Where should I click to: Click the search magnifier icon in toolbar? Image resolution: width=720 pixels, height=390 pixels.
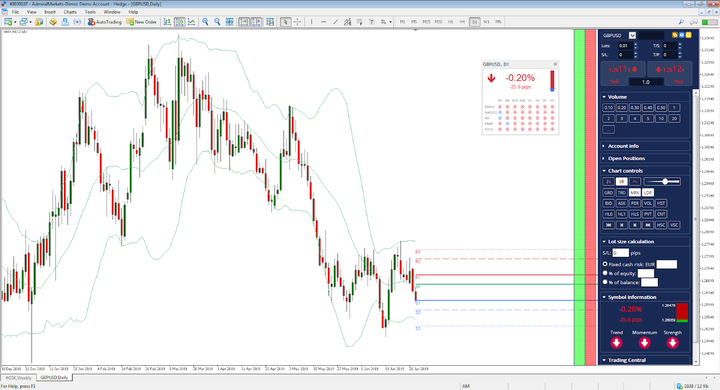tap(681, 22)
